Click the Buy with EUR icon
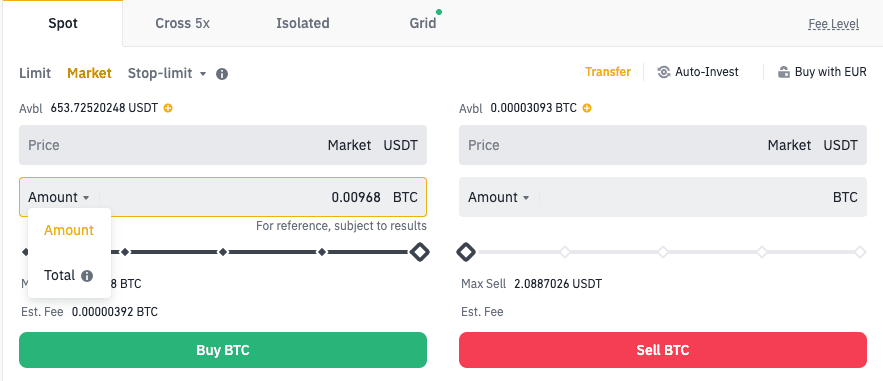This screenshot has height=381, width=883. (783, 72)
